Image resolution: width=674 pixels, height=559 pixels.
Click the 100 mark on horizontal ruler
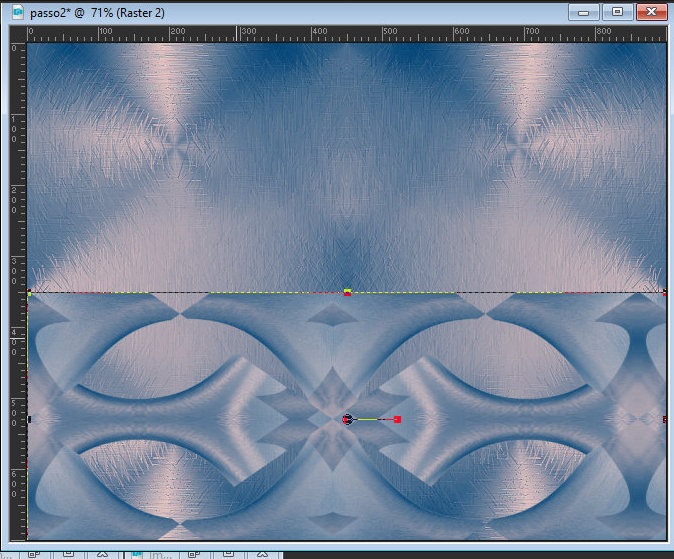click(100, 33)
